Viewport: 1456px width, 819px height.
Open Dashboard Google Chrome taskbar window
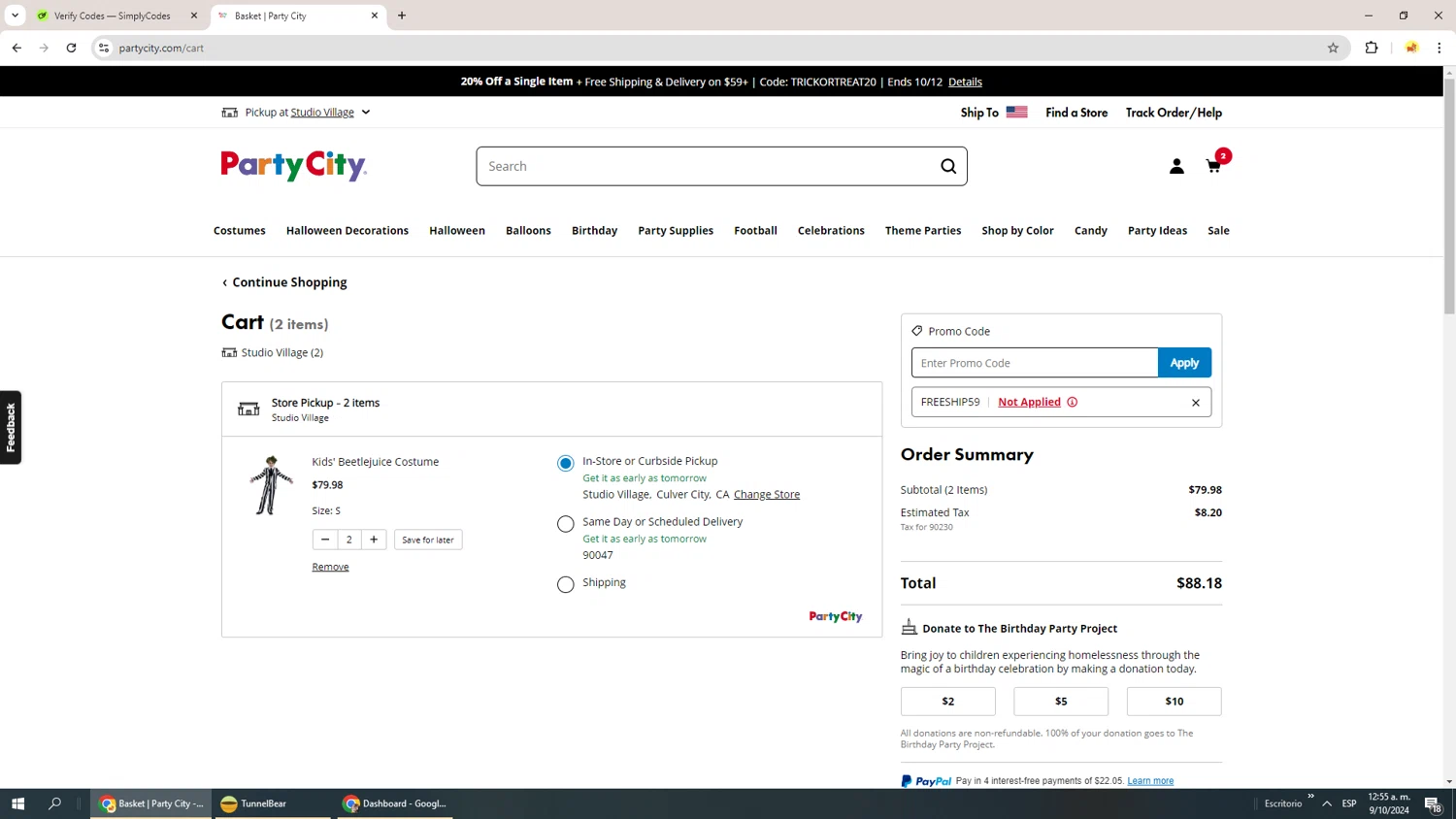click(395, 803)
